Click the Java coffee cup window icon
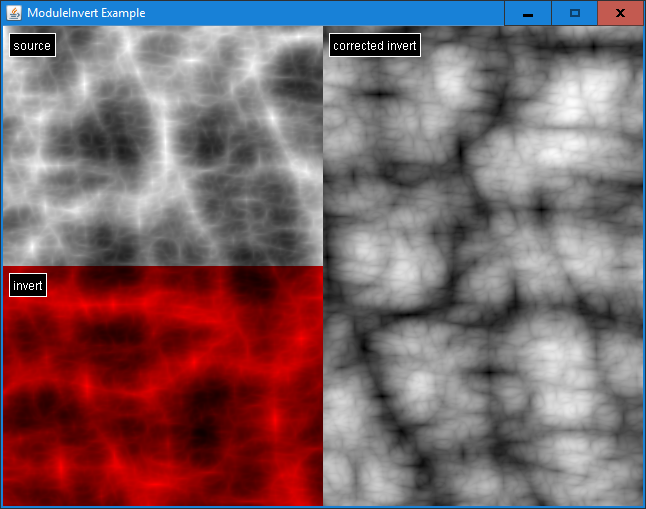 14,13
